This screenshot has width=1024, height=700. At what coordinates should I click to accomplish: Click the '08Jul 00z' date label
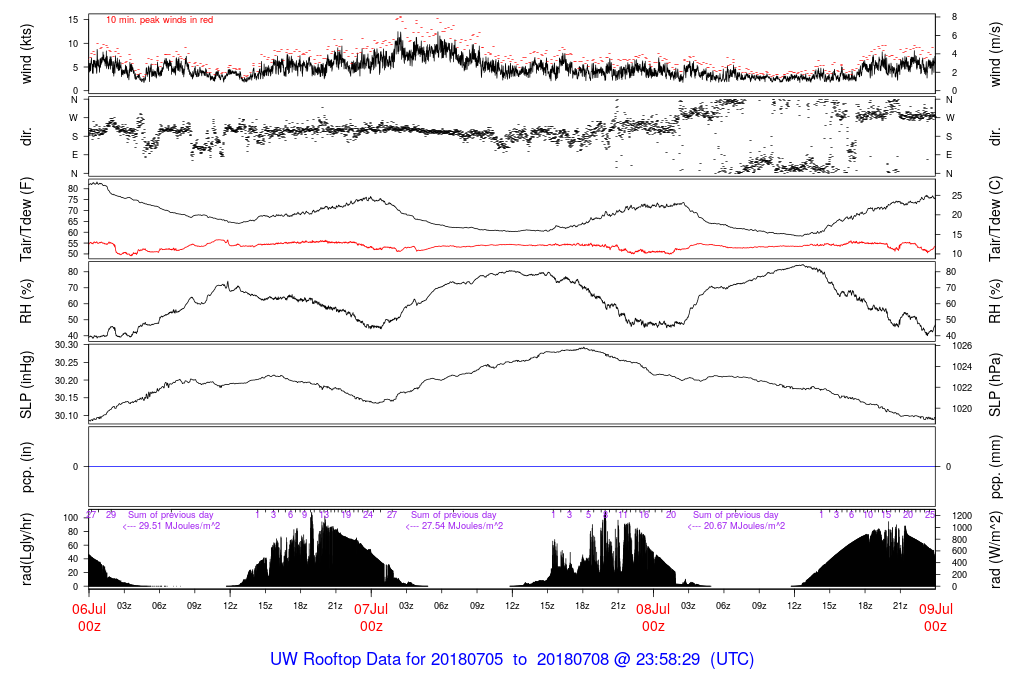(x=653, y=617)
